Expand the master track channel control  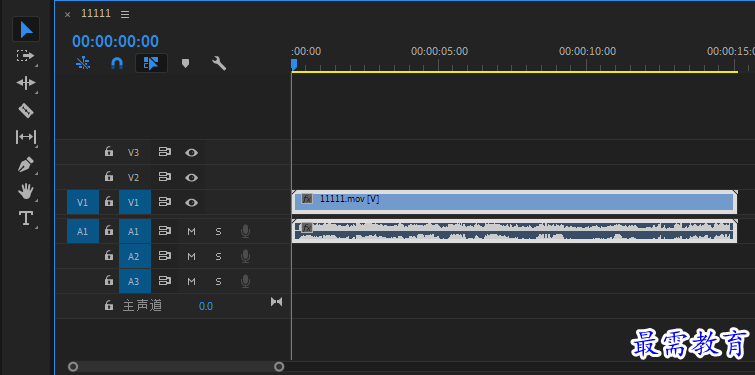(276, 302)
